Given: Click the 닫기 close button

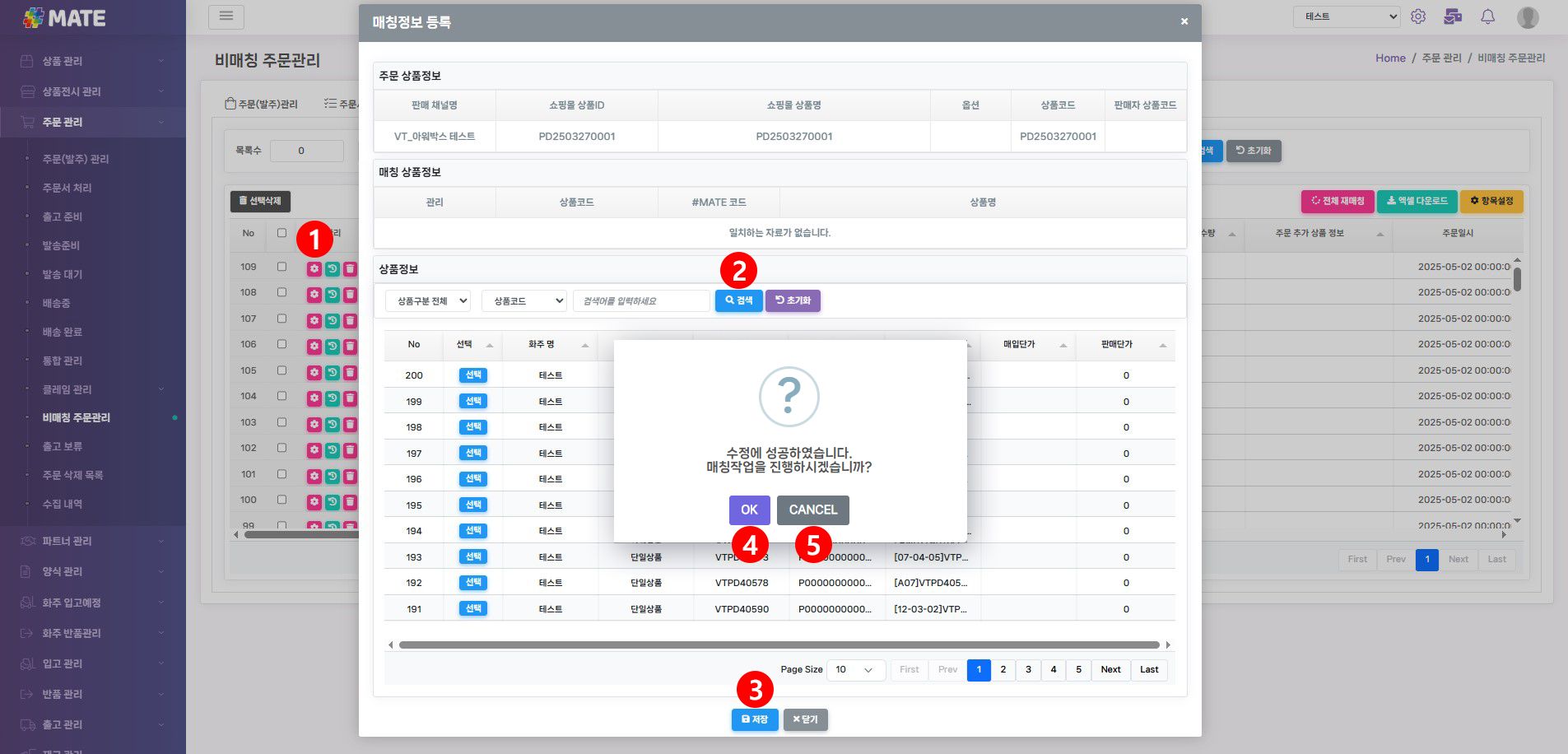Looking at the screenshot, I should 805,719.
